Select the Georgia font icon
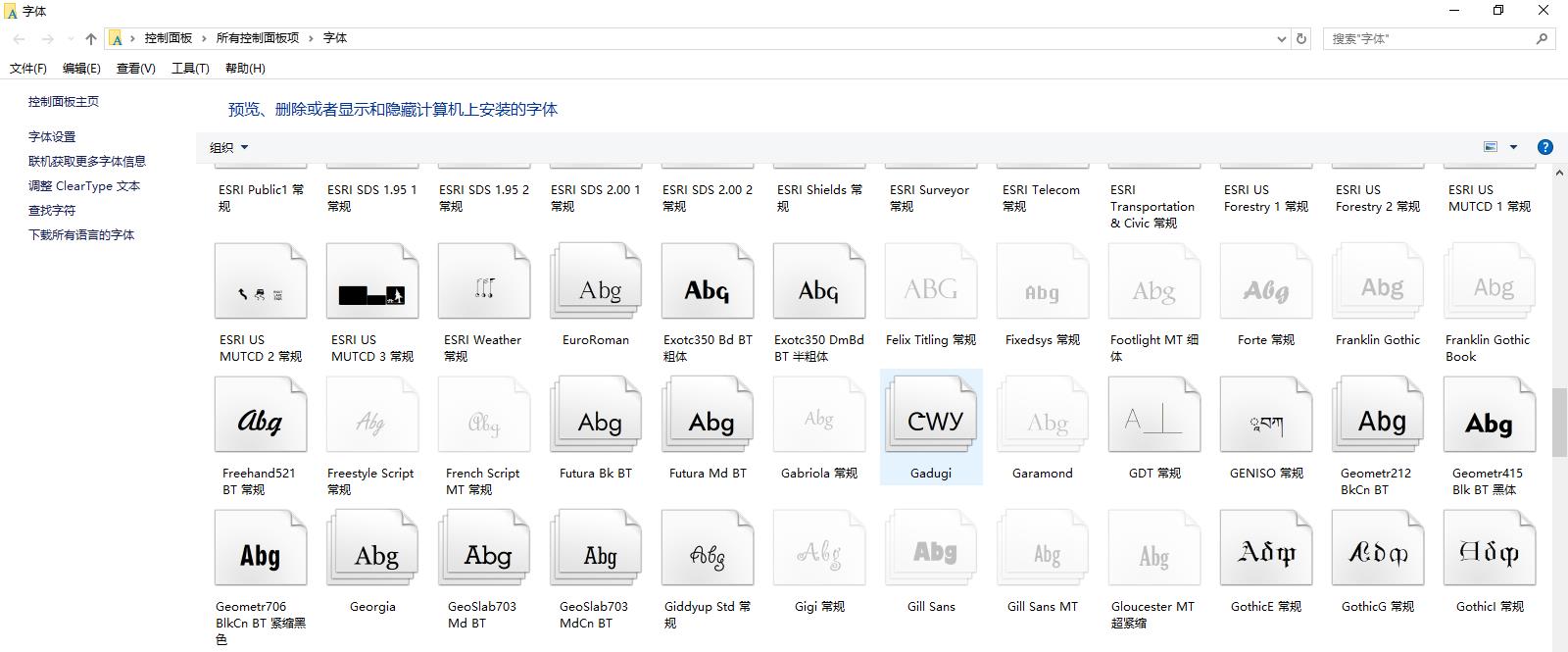Screen dimensions: 1568x652 click(x=372, y=549)
